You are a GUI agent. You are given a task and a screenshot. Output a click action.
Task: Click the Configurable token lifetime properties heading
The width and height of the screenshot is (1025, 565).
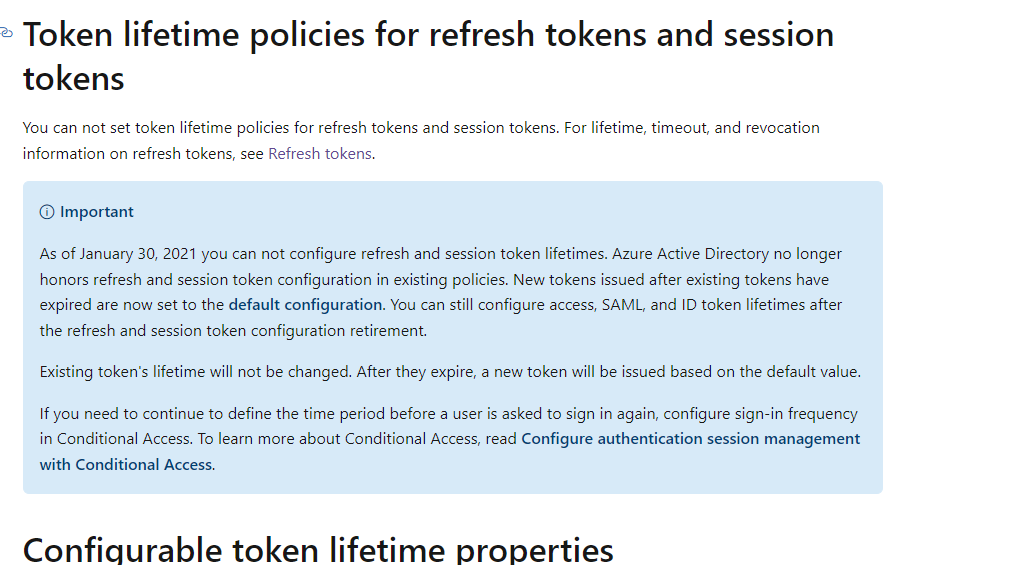click(318, 549)
